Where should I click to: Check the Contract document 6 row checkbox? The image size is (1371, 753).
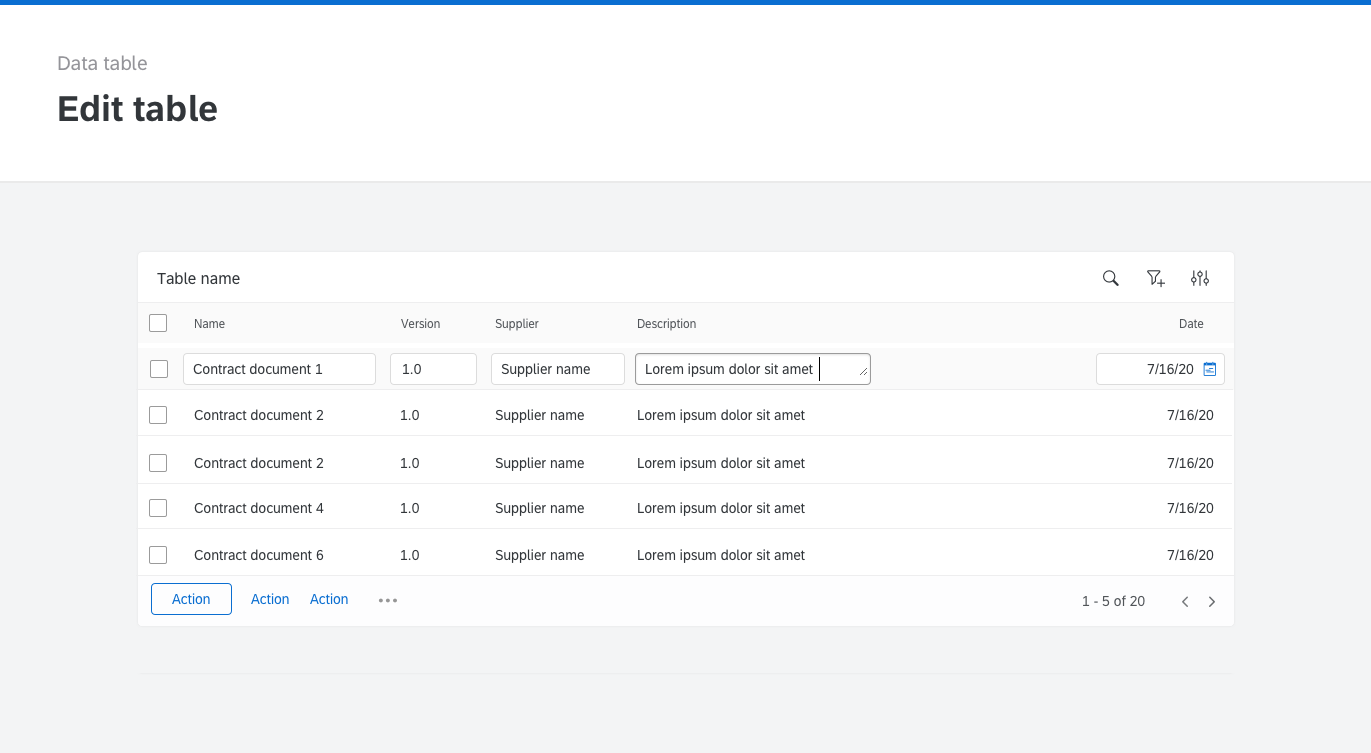tap(158, 555)
